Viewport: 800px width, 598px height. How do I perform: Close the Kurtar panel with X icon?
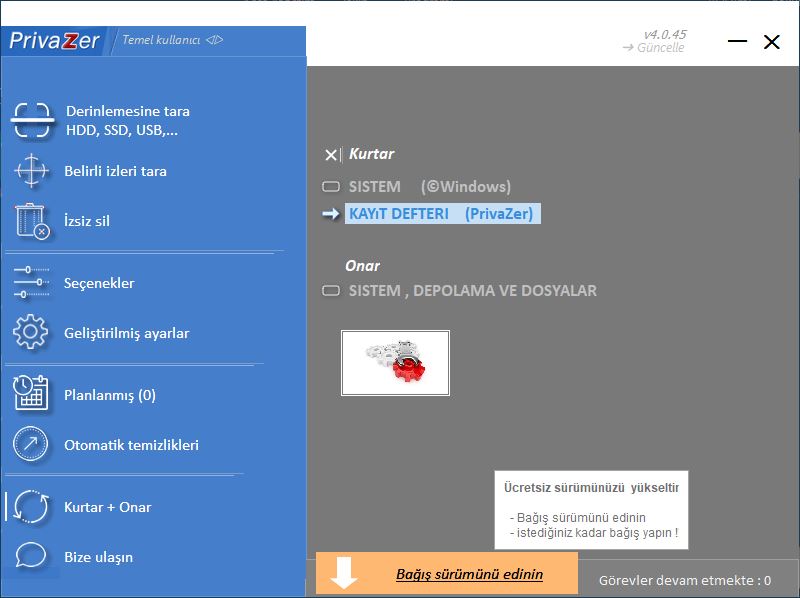tap(331, 155)
